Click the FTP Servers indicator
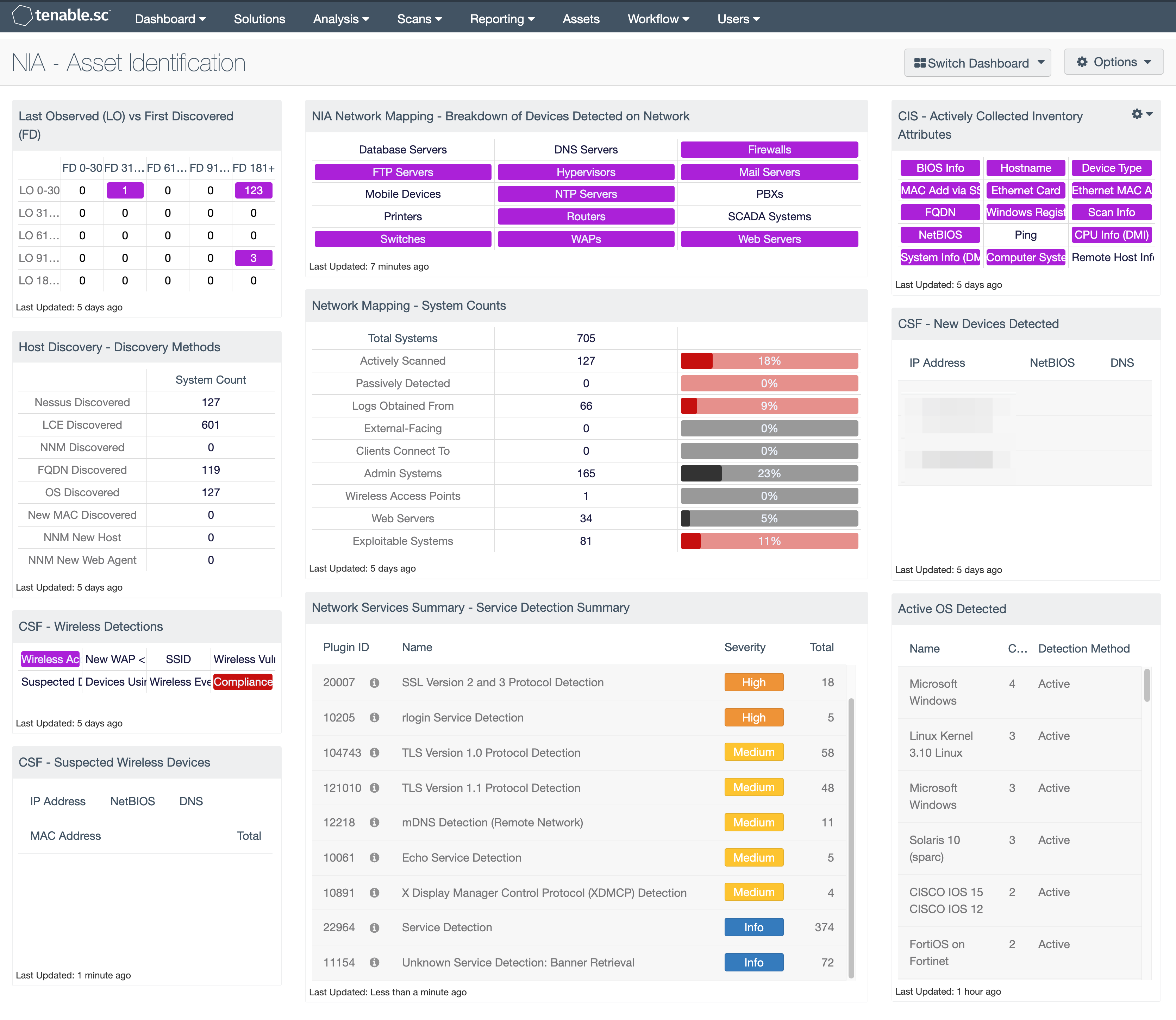This screenshot has height=1020, width=1176. pos(403,172)
